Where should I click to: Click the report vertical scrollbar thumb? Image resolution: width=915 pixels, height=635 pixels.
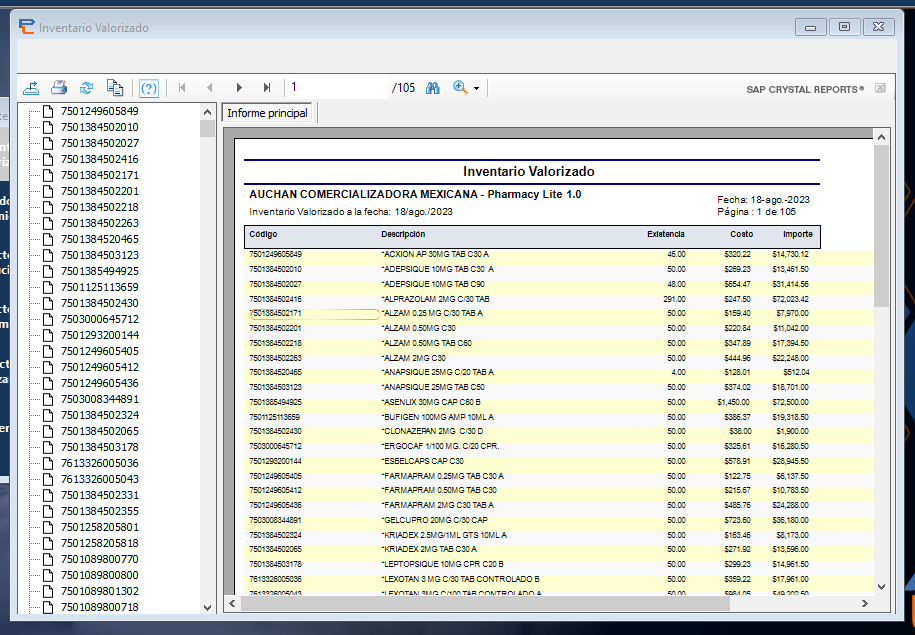881,226
